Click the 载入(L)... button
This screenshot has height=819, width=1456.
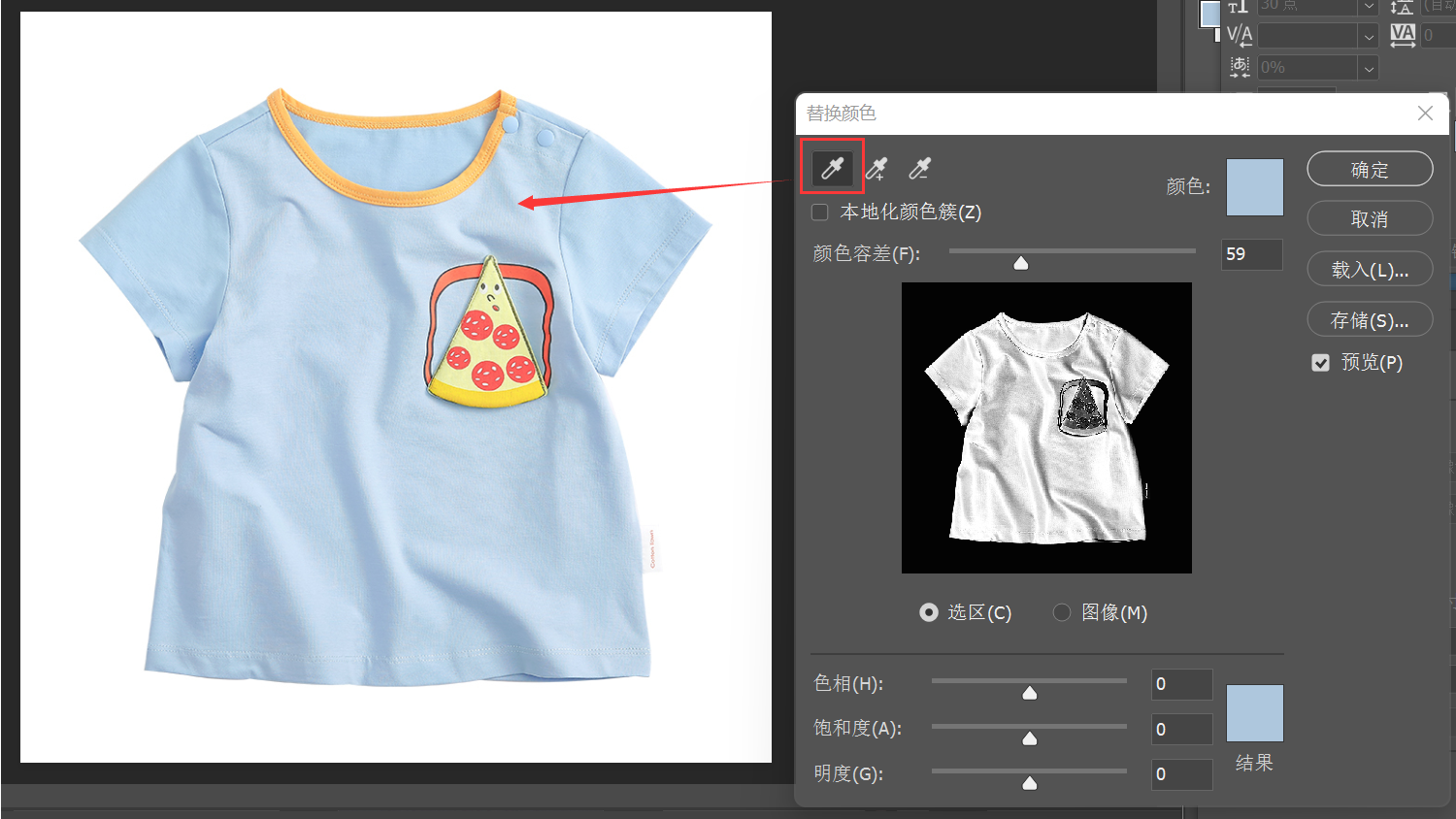coord(1370,269)
